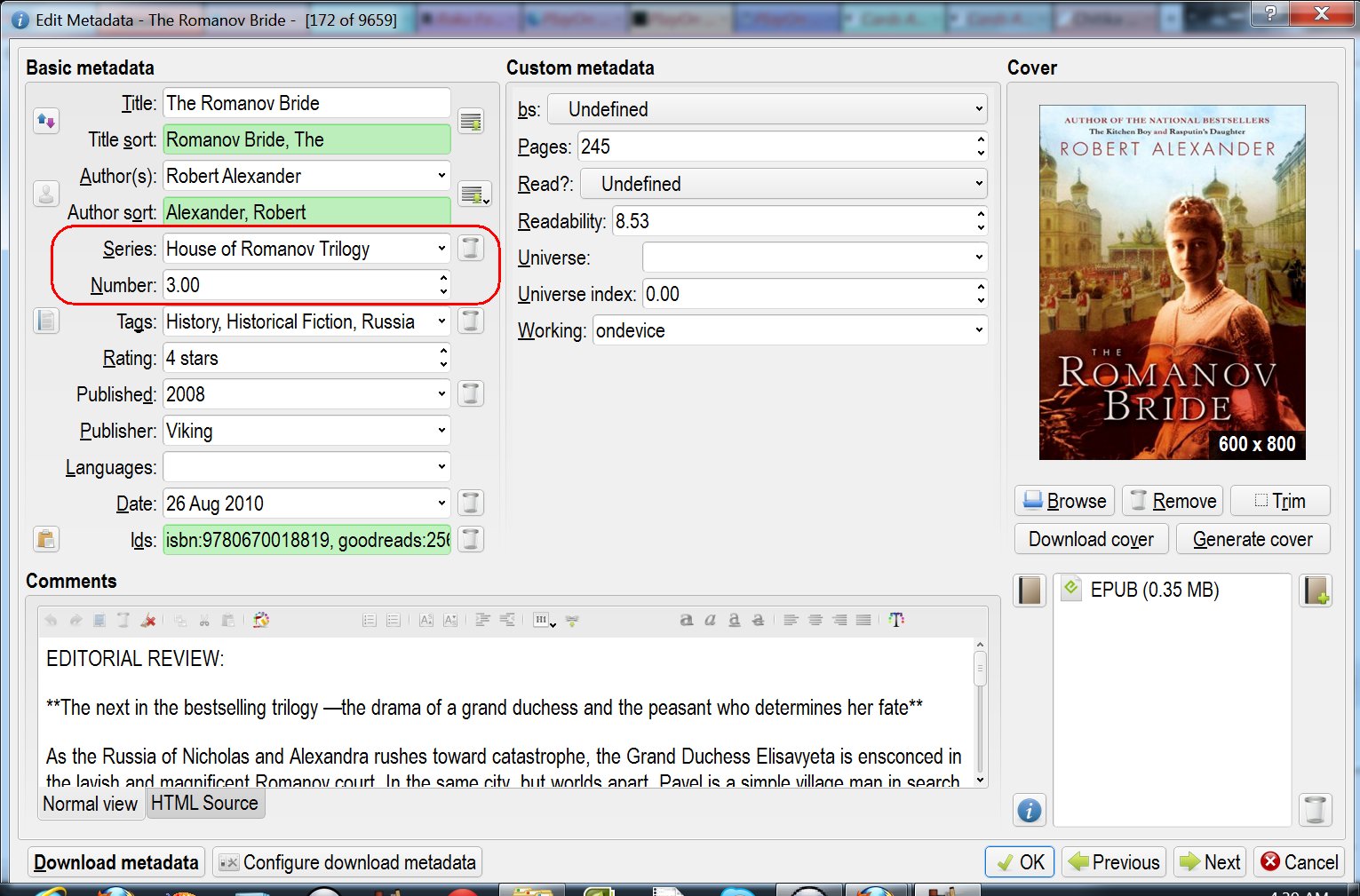
Task: Open the heading style block dropdown in toolbar
Action: click(545, 620)
